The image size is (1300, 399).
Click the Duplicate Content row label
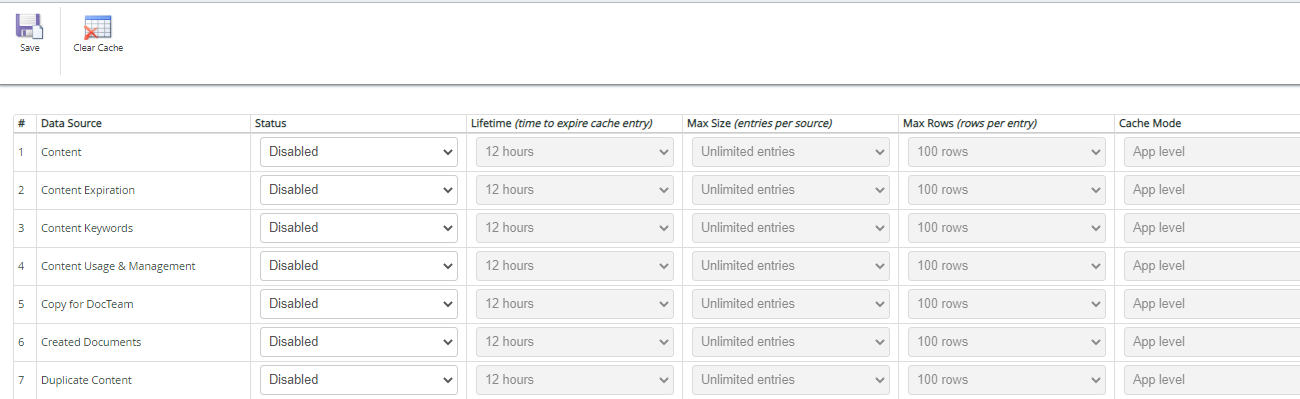(86, 380)
